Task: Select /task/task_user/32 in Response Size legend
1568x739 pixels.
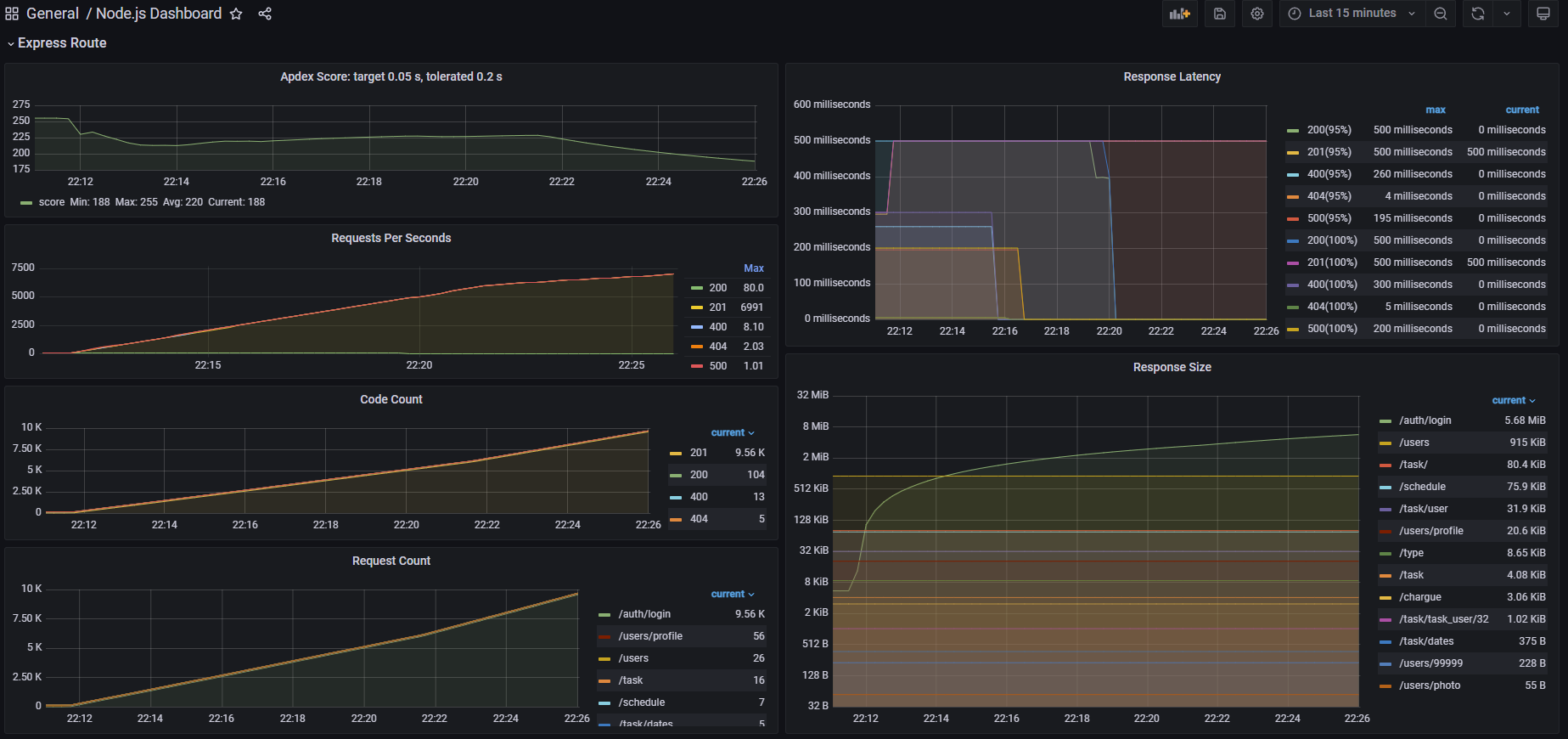Action: pos(1444,619)
